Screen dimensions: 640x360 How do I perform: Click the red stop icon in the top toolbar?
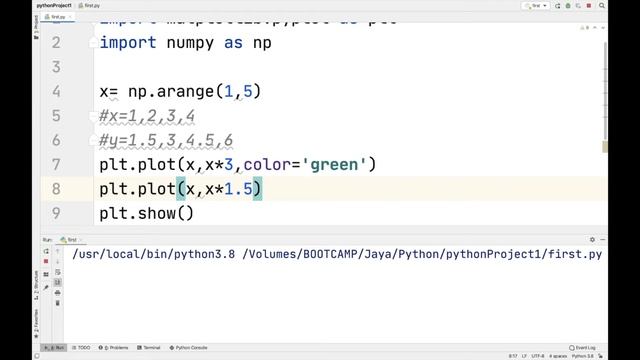[x=589, y=6]
